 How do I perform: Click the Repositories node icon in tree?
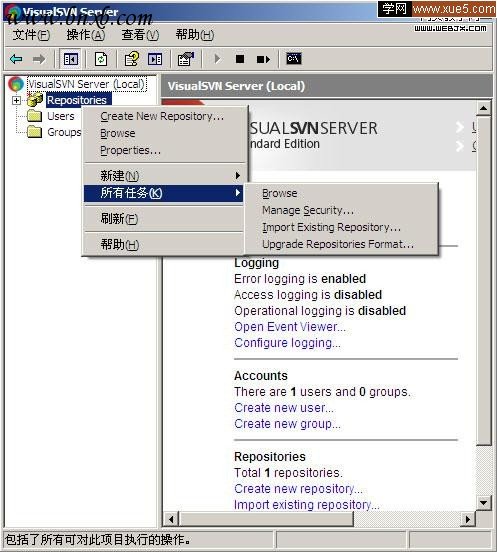pyautogui.click(x=35, y=100)
